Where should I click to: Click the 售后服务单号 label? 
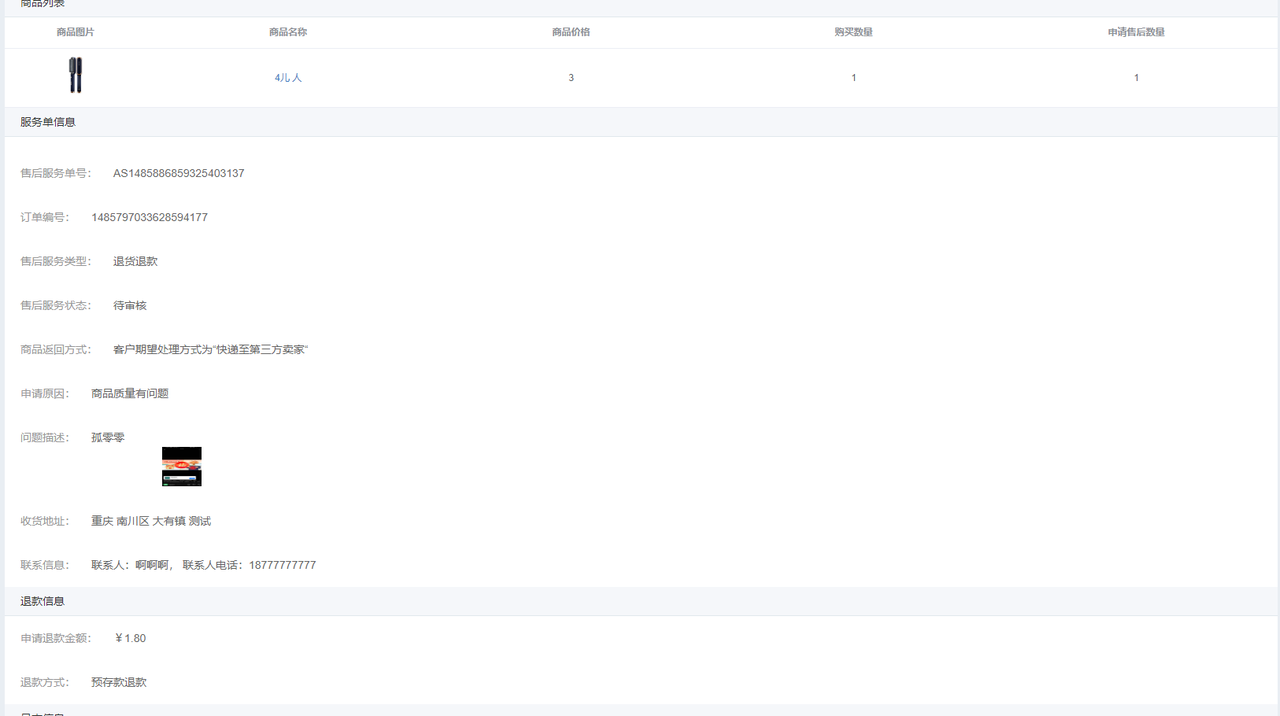56,174
